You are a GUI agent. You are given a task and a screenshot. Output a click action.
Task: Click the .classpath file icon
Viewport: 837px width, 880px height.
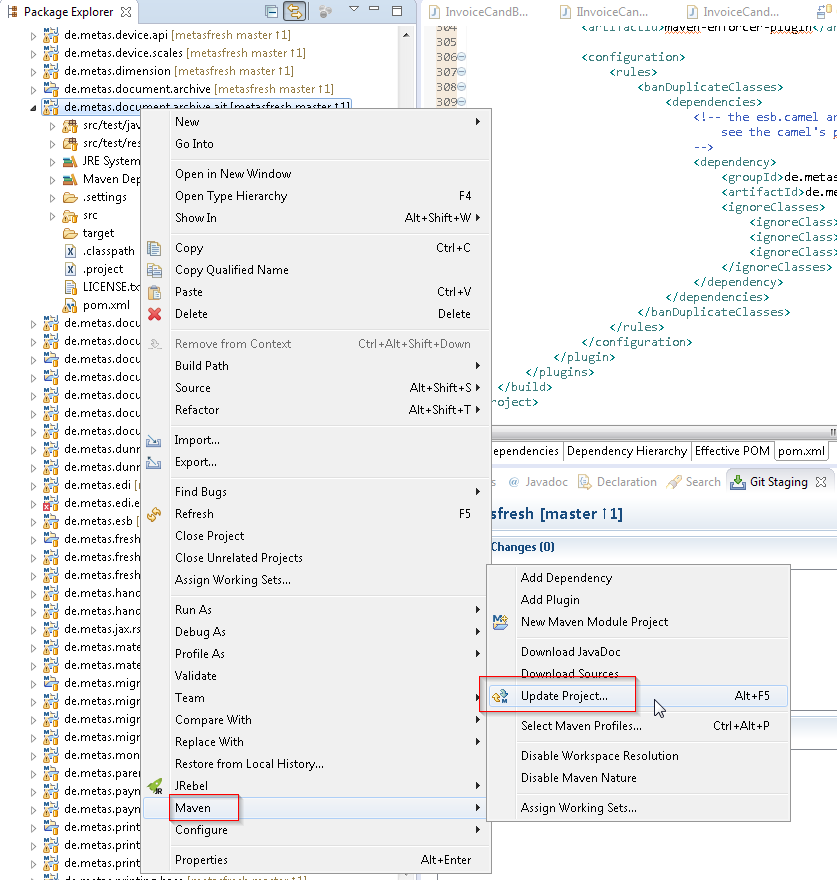coord(70,251)
